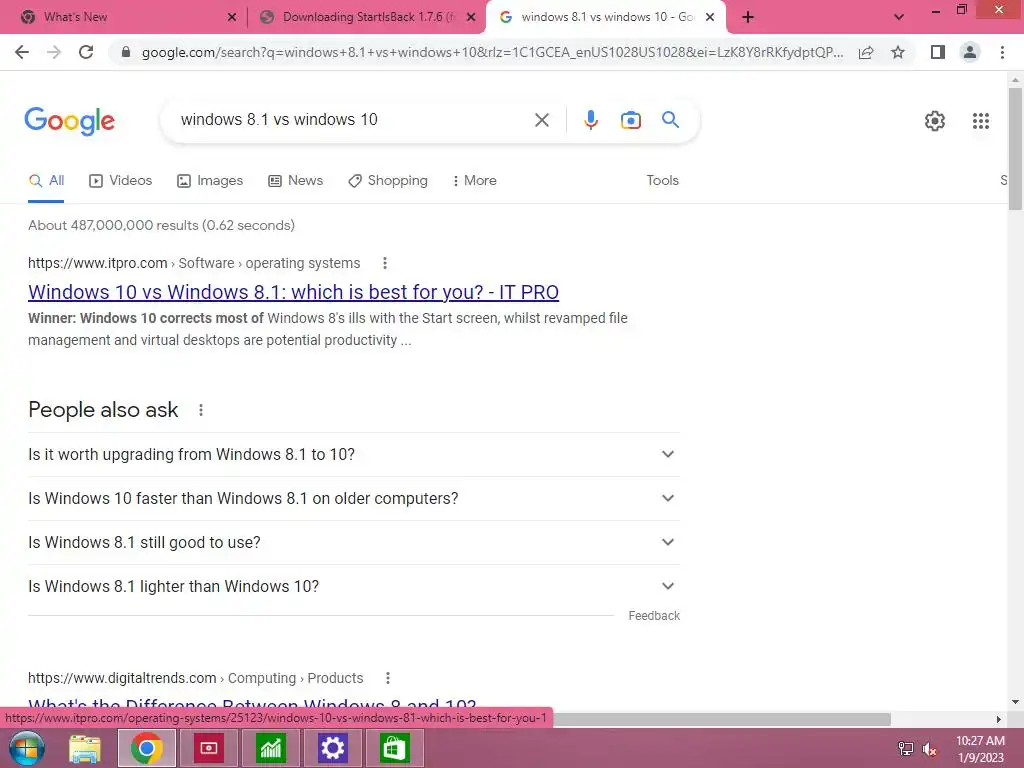
Task: Open the Chrome three-dot menu
Action: click(x=1002, y=52)
